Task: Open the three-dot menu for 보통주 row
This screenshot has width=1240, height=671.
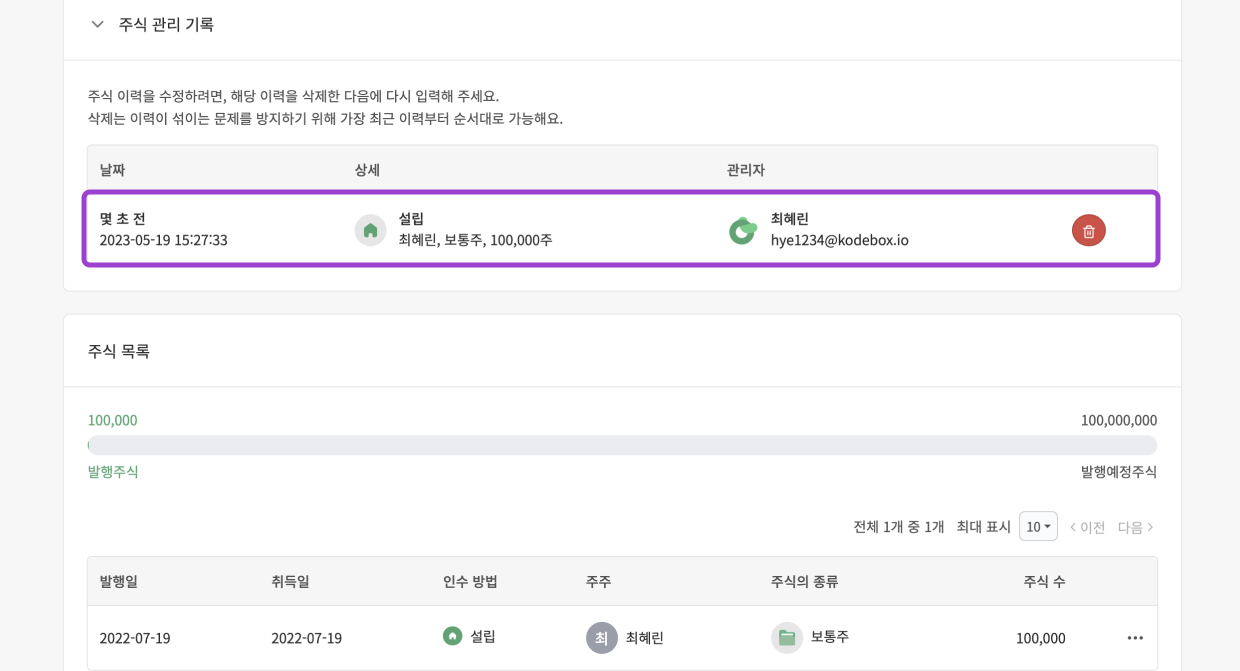Action: [1135, 638]
